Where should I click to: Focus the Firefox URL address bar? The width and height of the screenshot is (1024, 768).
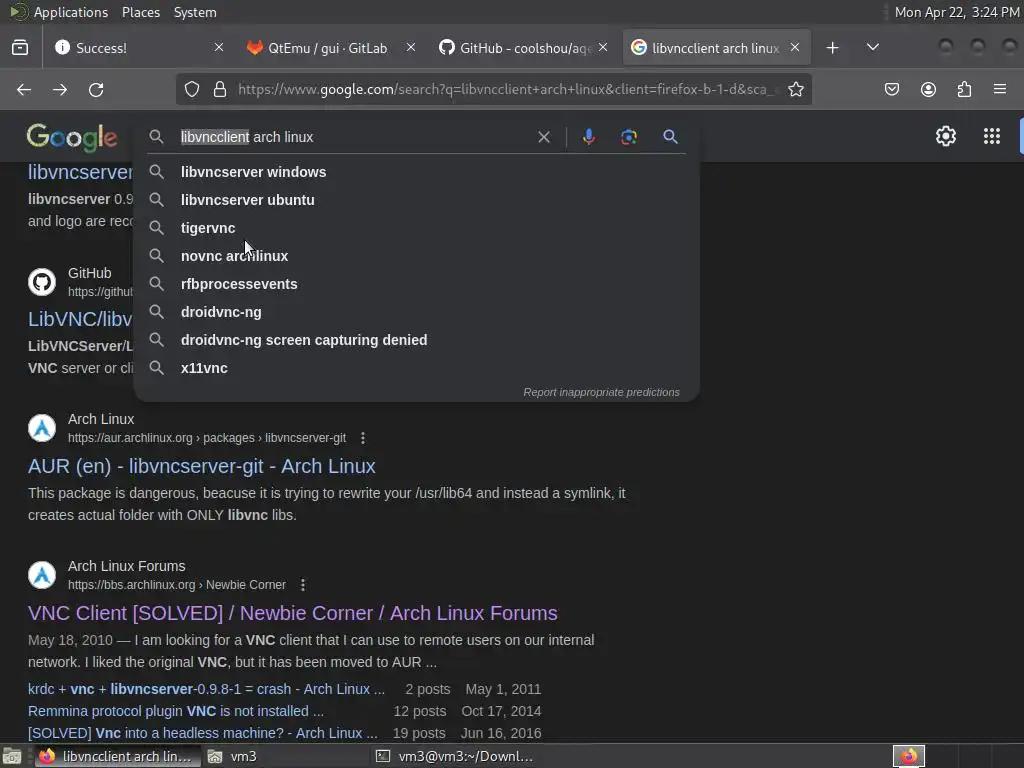(x=507, y=89)
